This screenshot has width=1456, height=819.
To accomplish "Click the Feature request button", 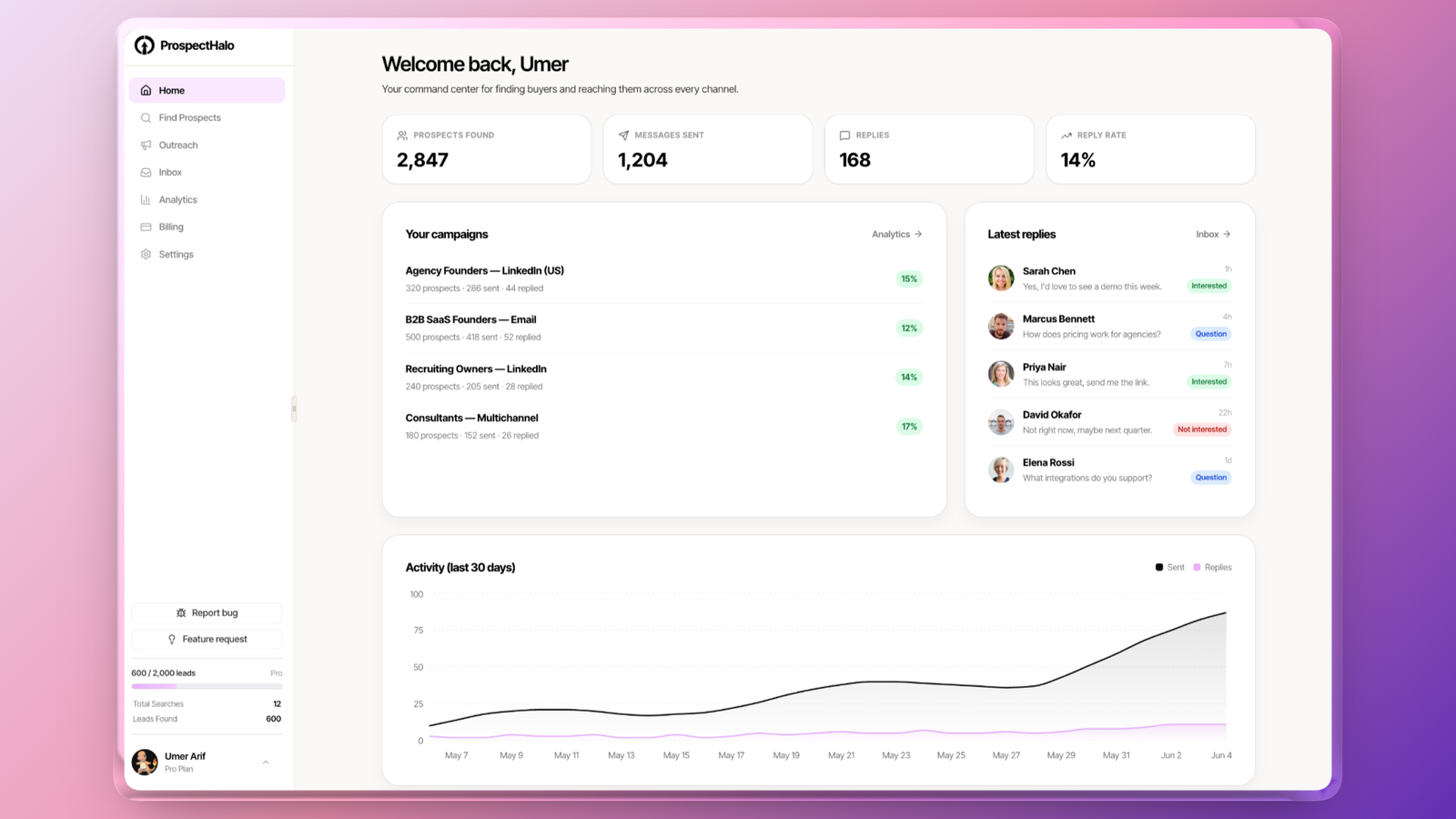I will tap(207, 640).
